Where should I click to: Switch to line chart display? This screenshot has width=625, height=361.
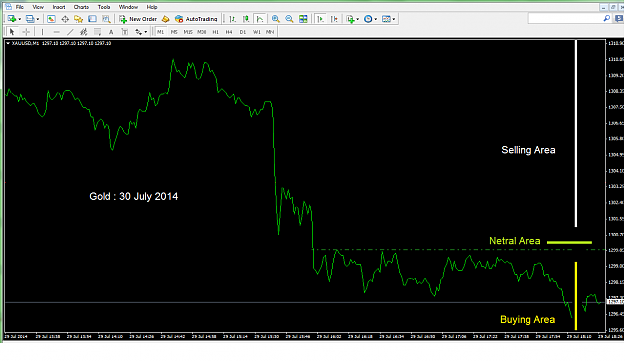tap(260, 19)
